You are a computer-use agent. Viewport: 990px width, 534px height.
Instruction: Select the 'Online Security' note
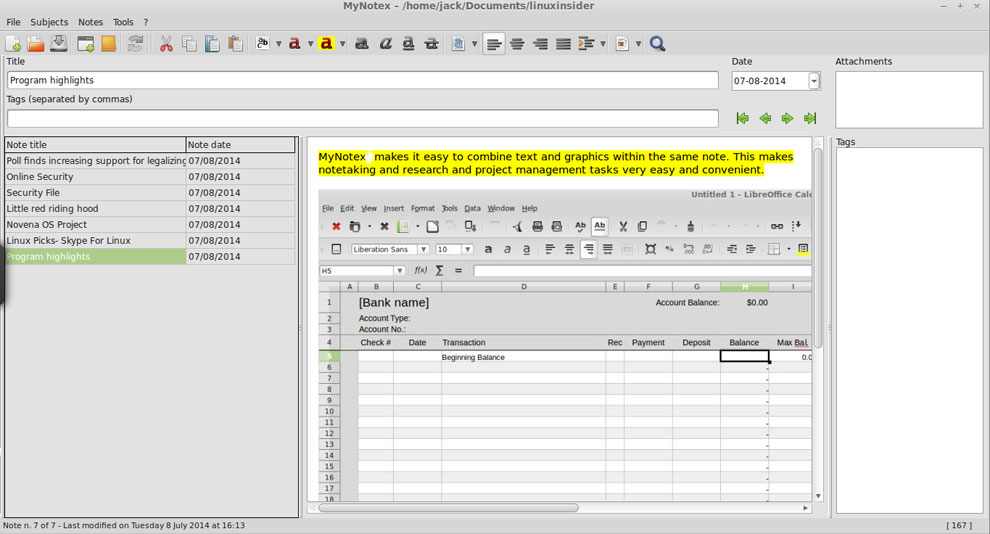tap(150, 177)
